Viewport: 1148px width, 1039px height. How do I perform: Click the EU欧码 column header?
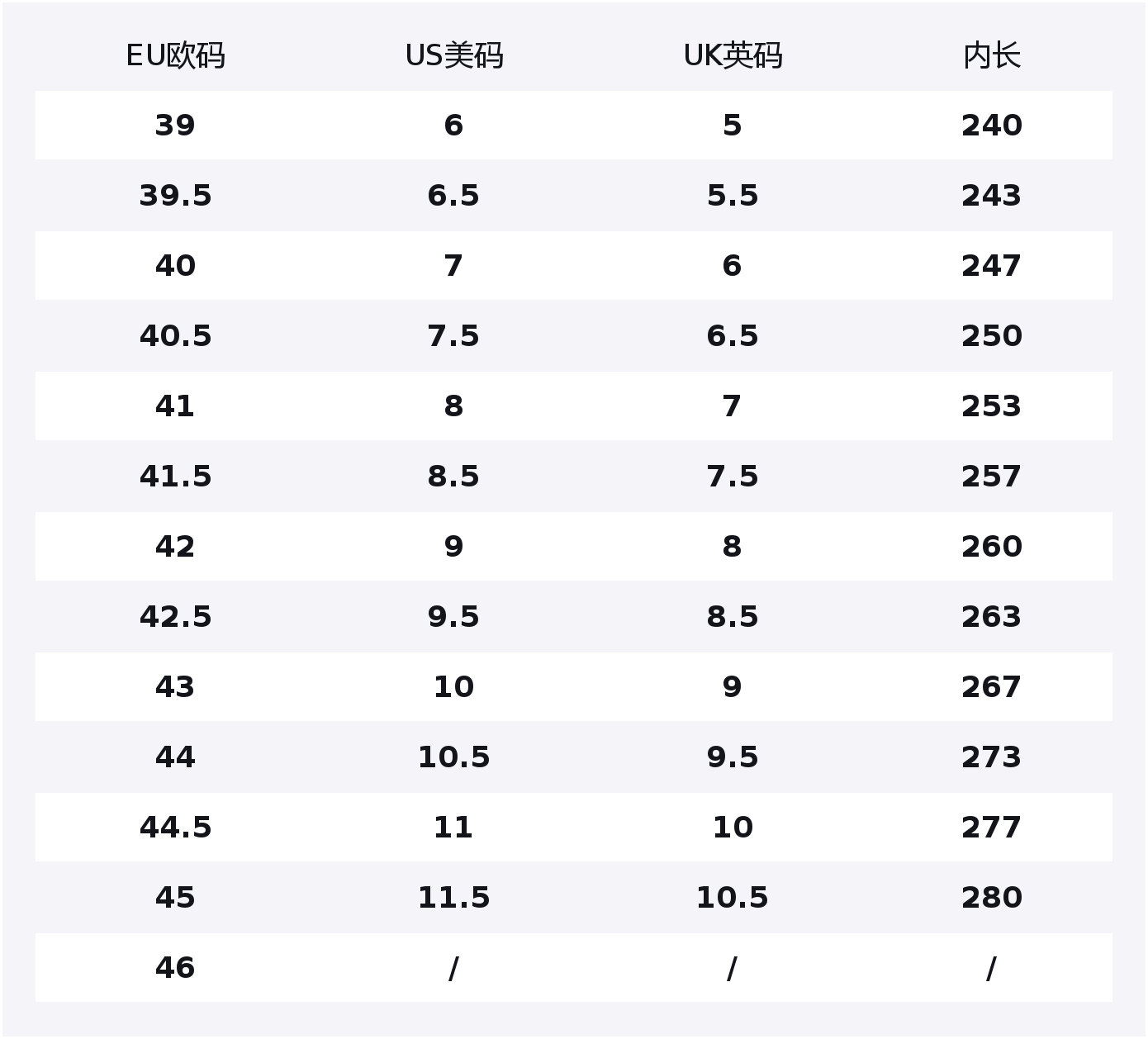click(175, 56)
